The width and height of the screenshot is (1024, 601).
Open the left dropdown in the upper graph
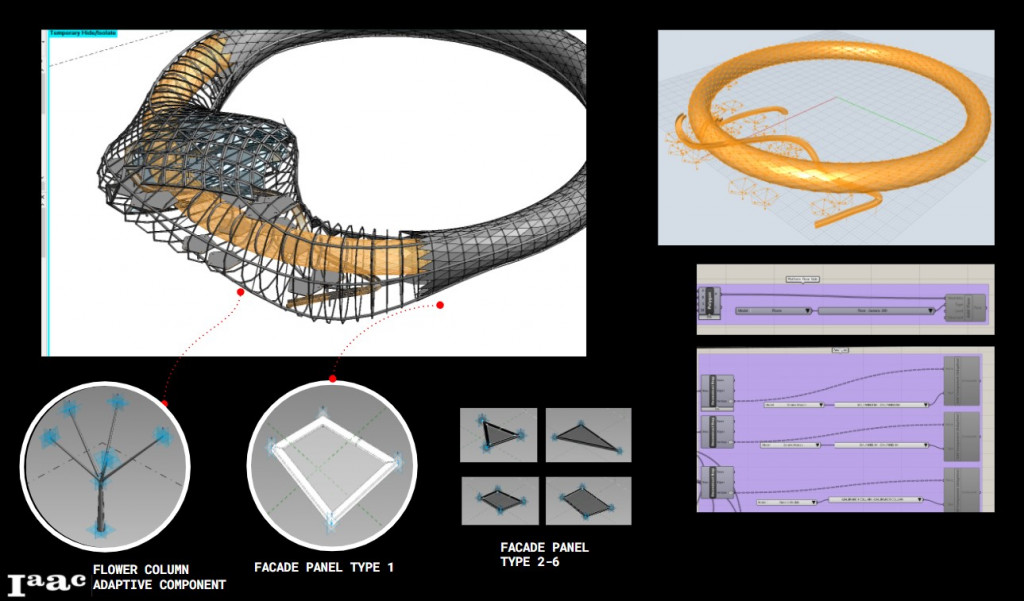772,311
